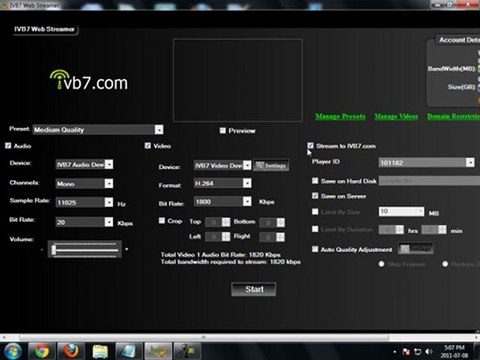Open the Windows Start orb

click(12, 351)
